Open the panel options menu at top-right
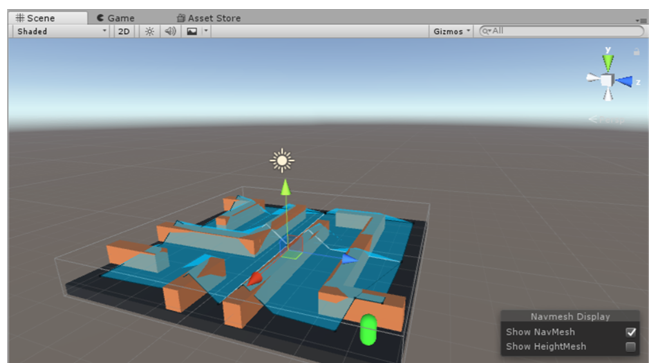The width and height of the screenshot is (664, 364). [x=641, y=20]
